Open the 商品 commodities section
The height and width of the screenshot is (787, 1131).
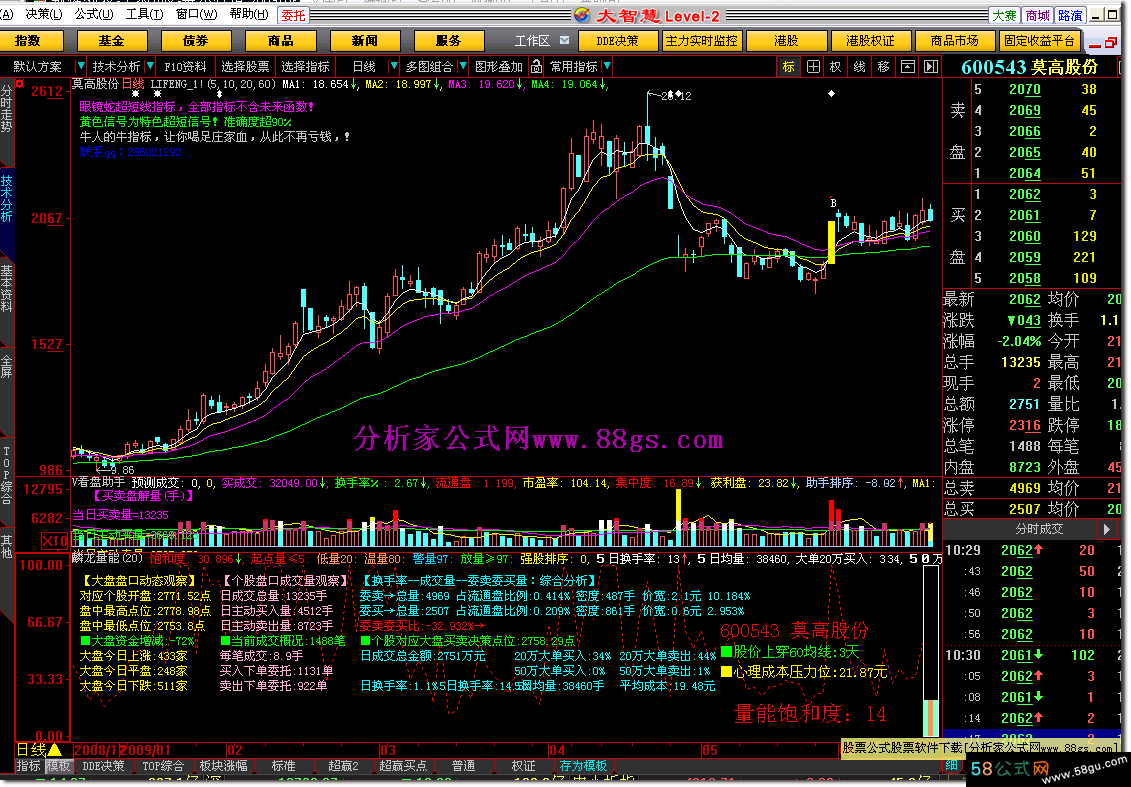pyautogui.click(x=281, y=40)
